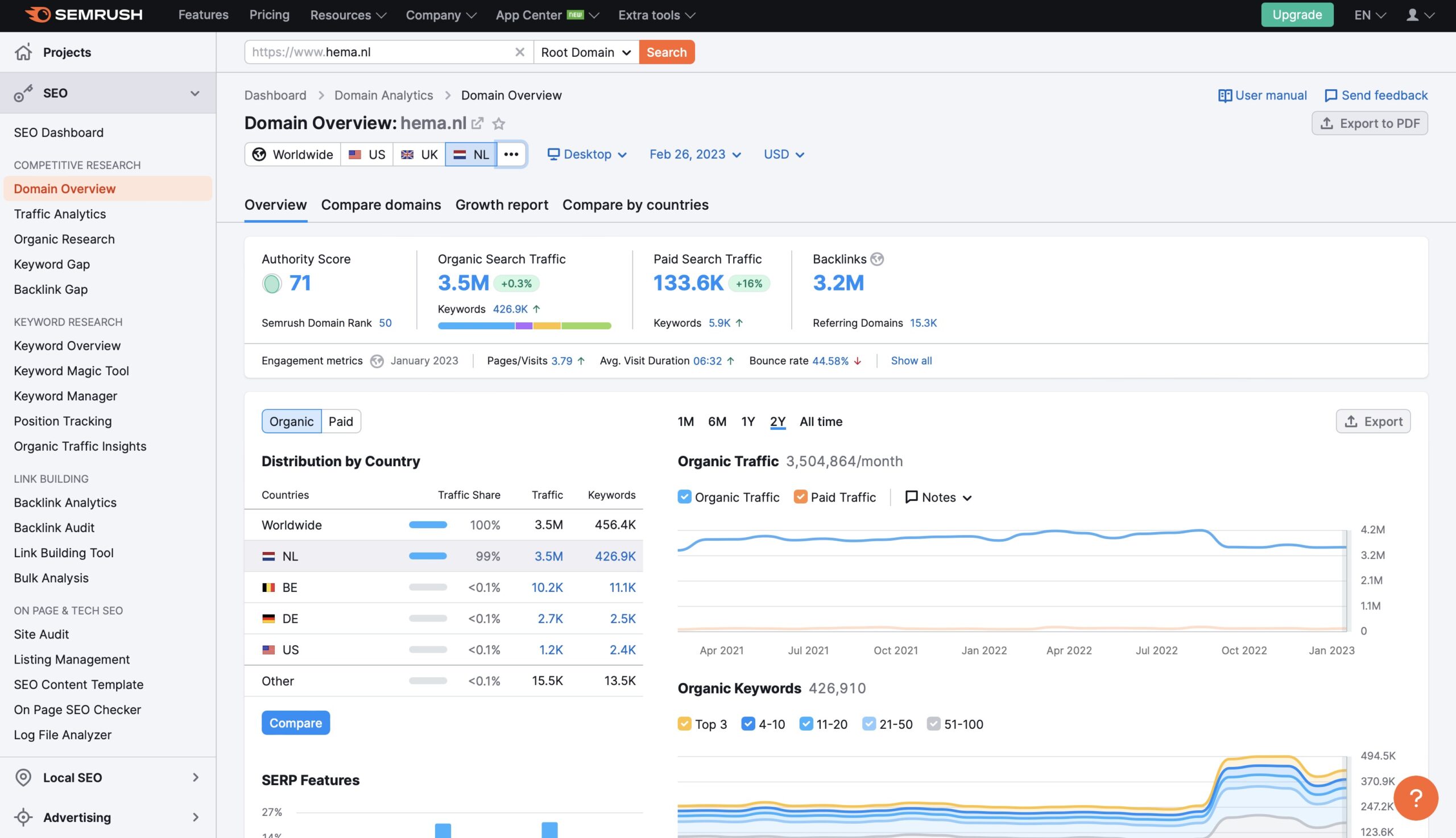
Task: Open Keyword Magic Tool in sidebar
Action: (x=72, y=371)
